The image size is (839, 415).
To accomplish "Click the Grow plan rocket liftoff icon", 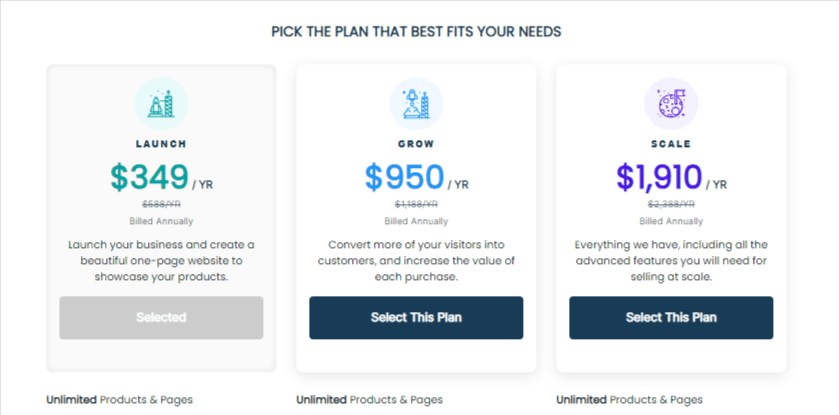I will coord(416,104).
